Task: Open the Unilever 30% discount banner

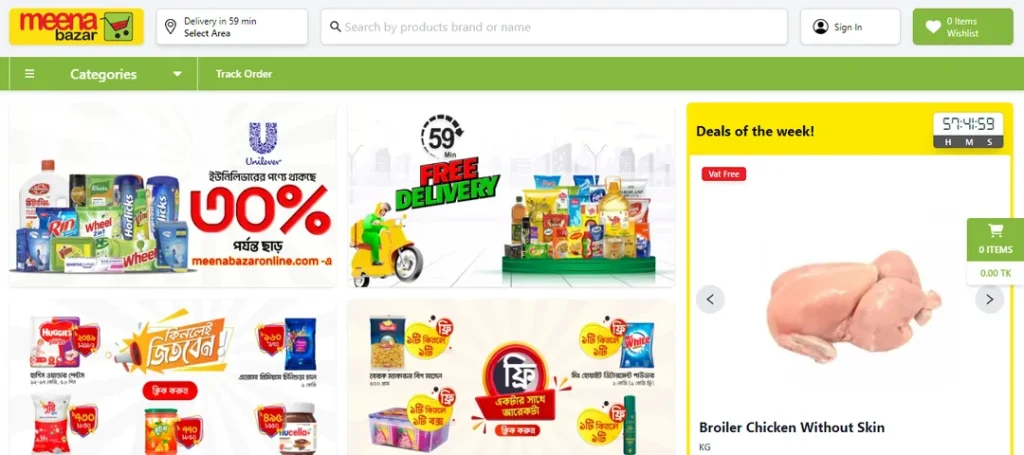Action: pos(172,196)
